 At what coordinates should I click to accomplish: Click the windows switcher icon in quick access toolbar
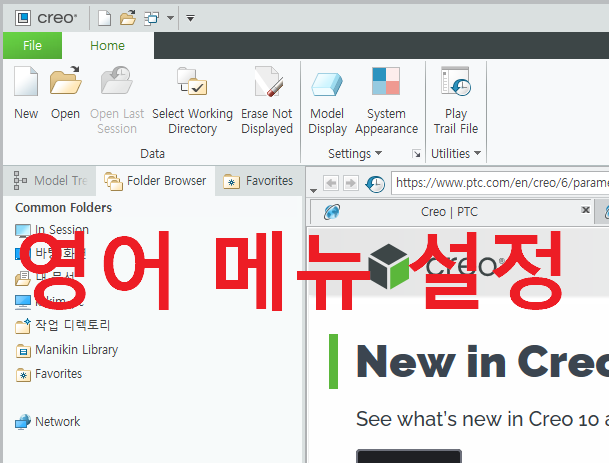151,18
